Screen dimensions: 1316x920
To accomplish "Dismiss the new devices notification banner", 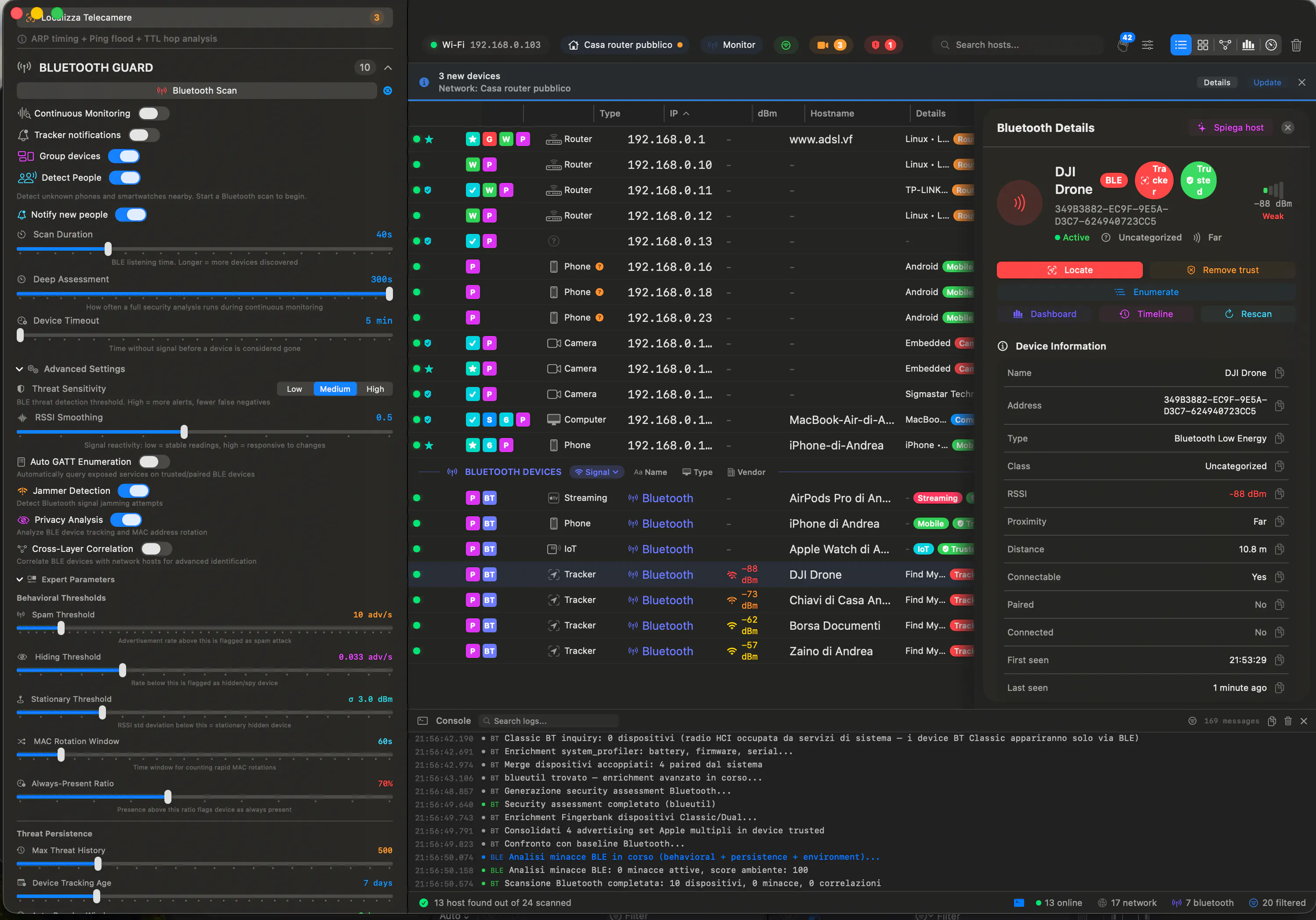I will (x=1301, y=82).
